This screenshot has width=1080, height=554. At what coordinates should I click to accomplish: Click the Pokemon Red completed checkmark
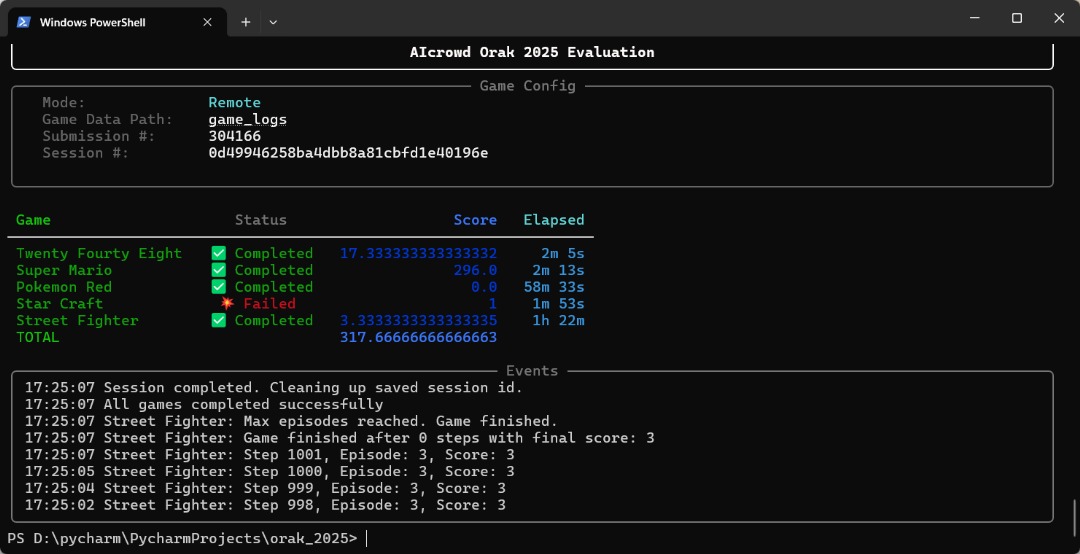[x=219, y=287]
